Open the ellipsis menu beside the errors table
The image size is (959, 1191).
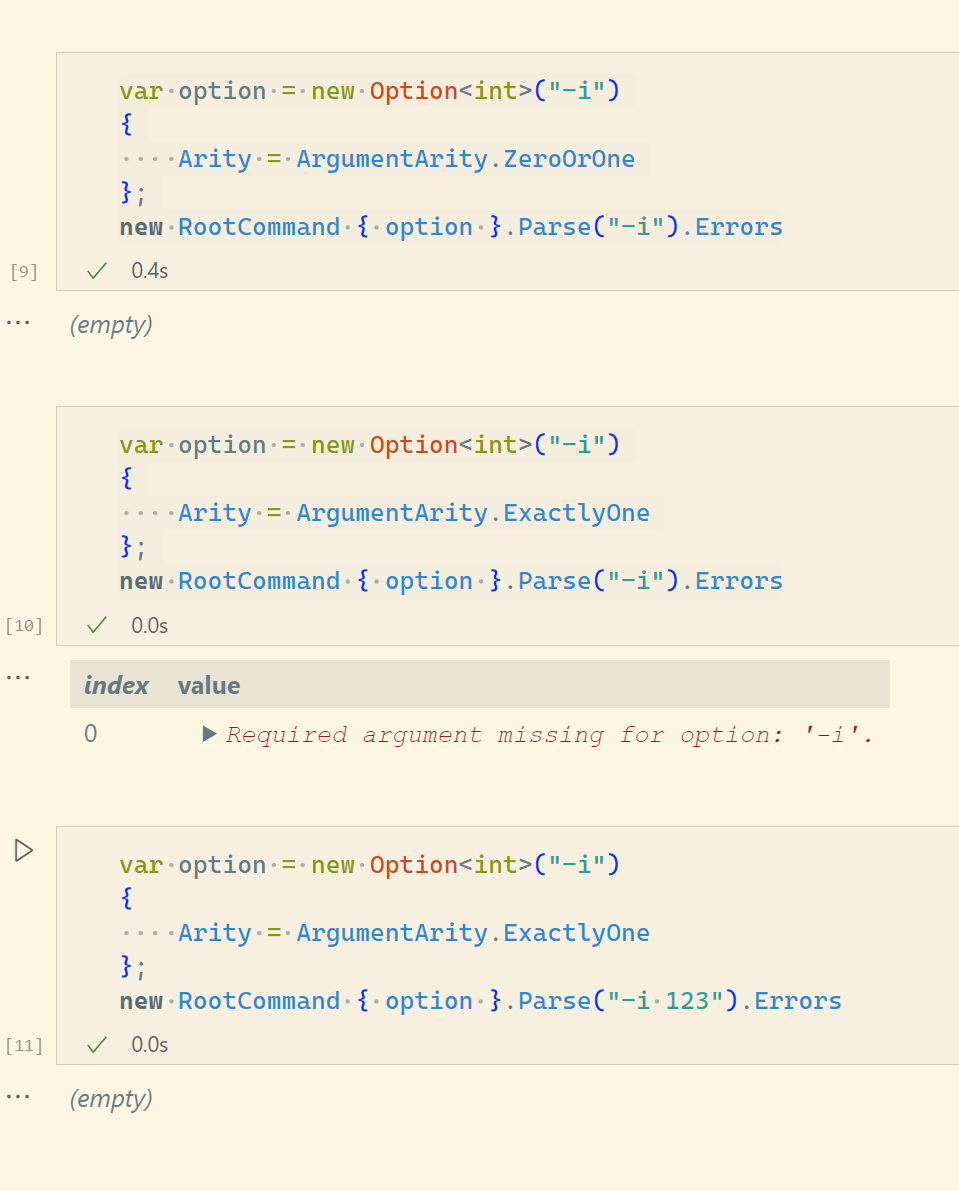pos(18,676)
